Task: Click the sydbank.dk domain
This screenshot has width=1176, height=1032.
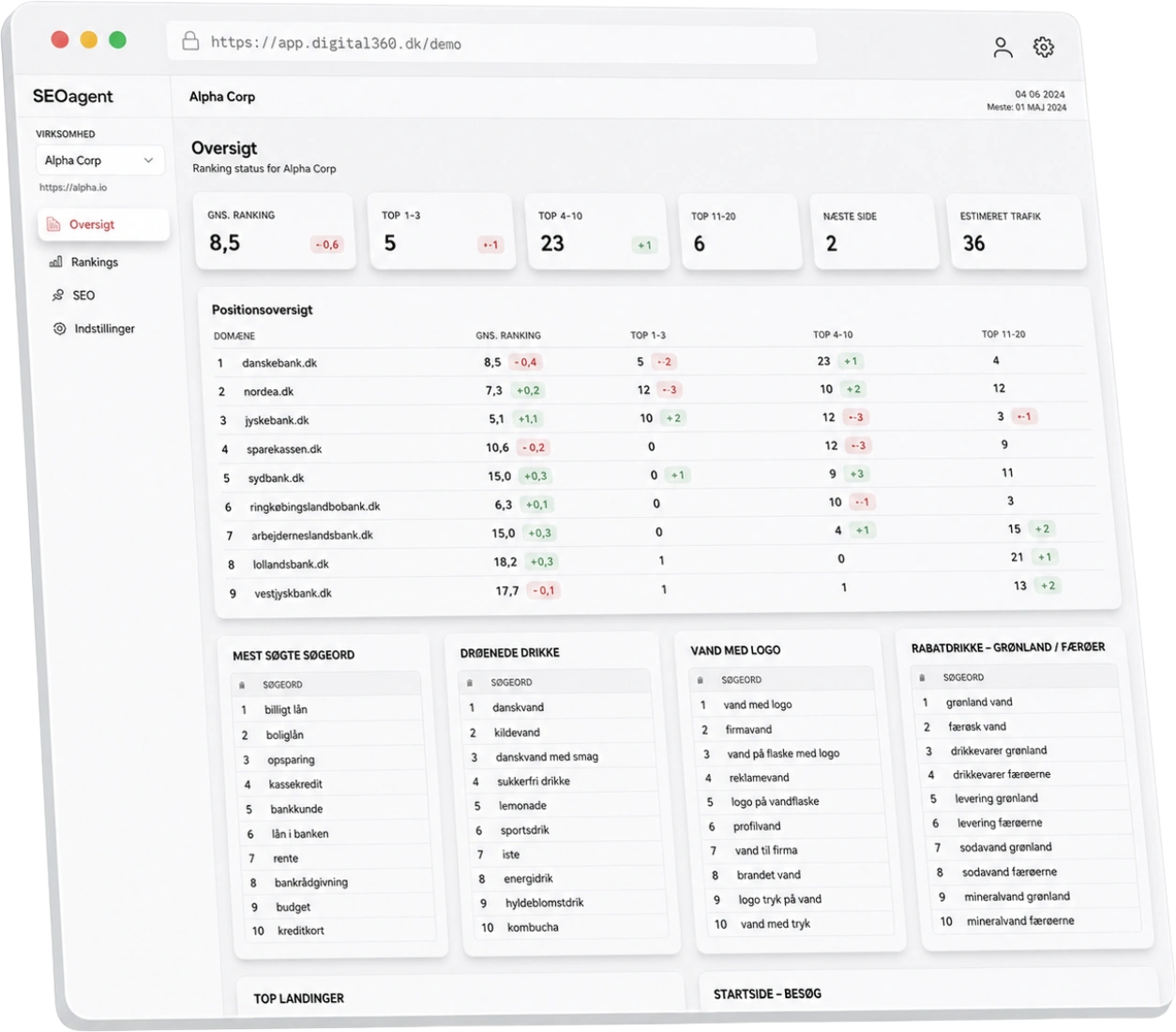Action: pyautogui.click(x=276, y=478)
